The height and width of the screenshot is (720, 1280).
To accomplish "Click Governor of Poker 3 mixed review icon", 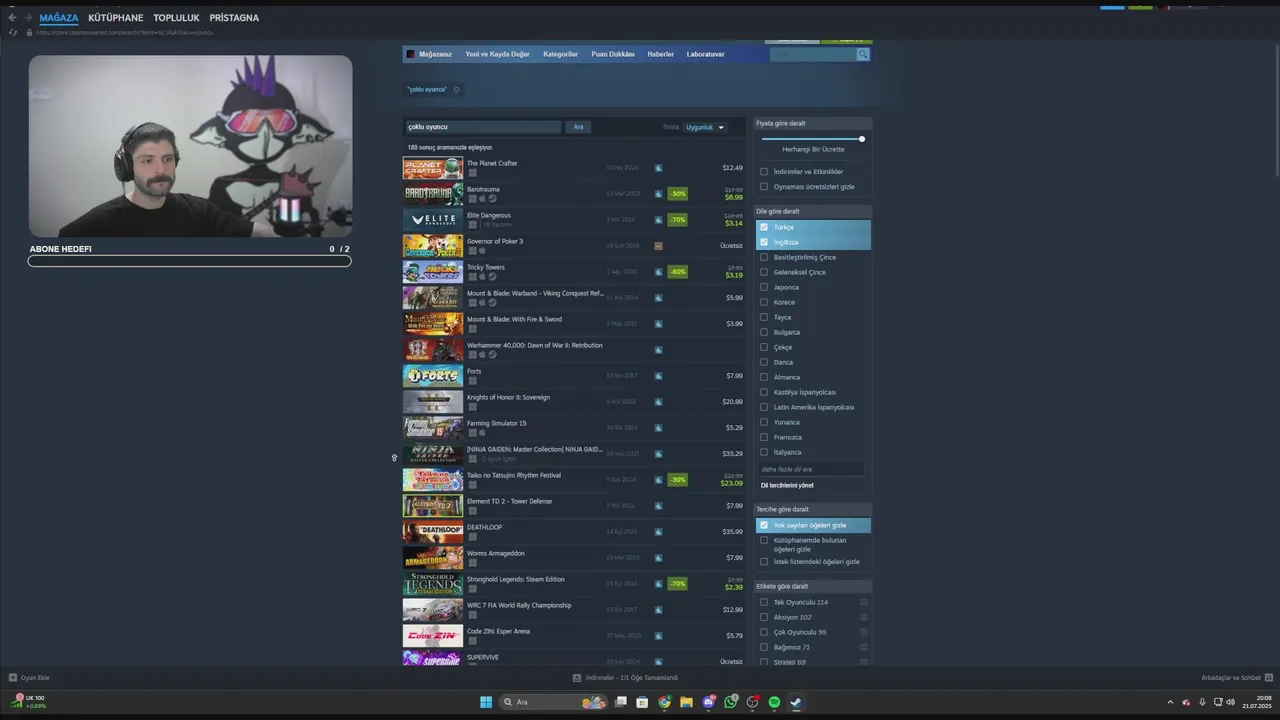I will click(x=658, y=245).
